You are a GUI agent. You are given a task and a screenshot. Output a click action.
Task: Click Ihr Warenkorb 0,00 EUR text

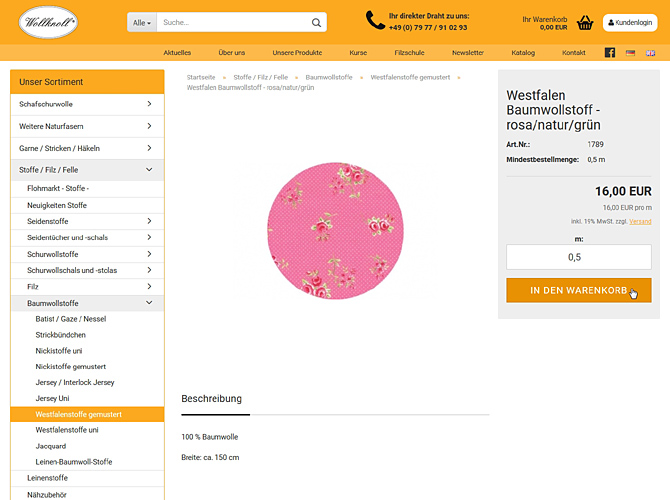(x=545, y=23)
